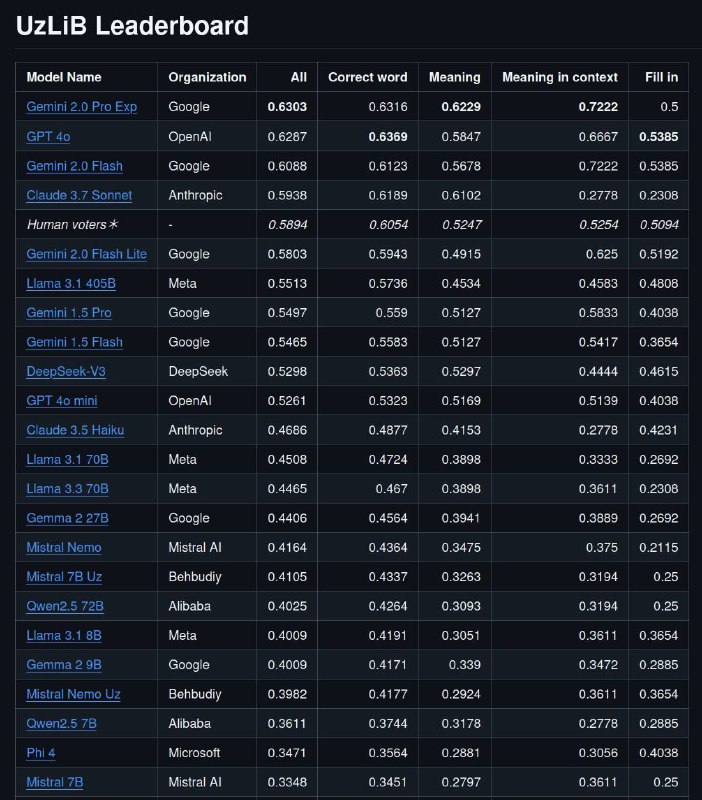Click the UzLiB Leaderboard heading
Image resolution: width=702 pixels, height=800 pixels.
point(132,26)
